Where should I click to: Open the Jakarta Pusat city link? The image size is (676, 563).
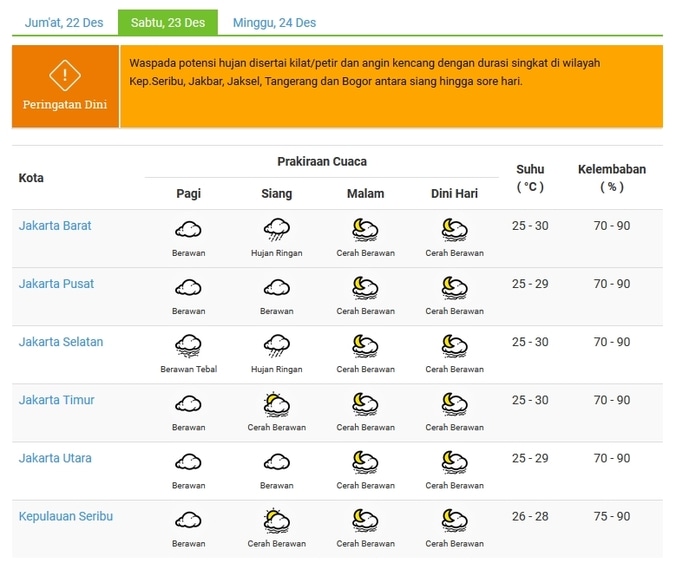56,284
